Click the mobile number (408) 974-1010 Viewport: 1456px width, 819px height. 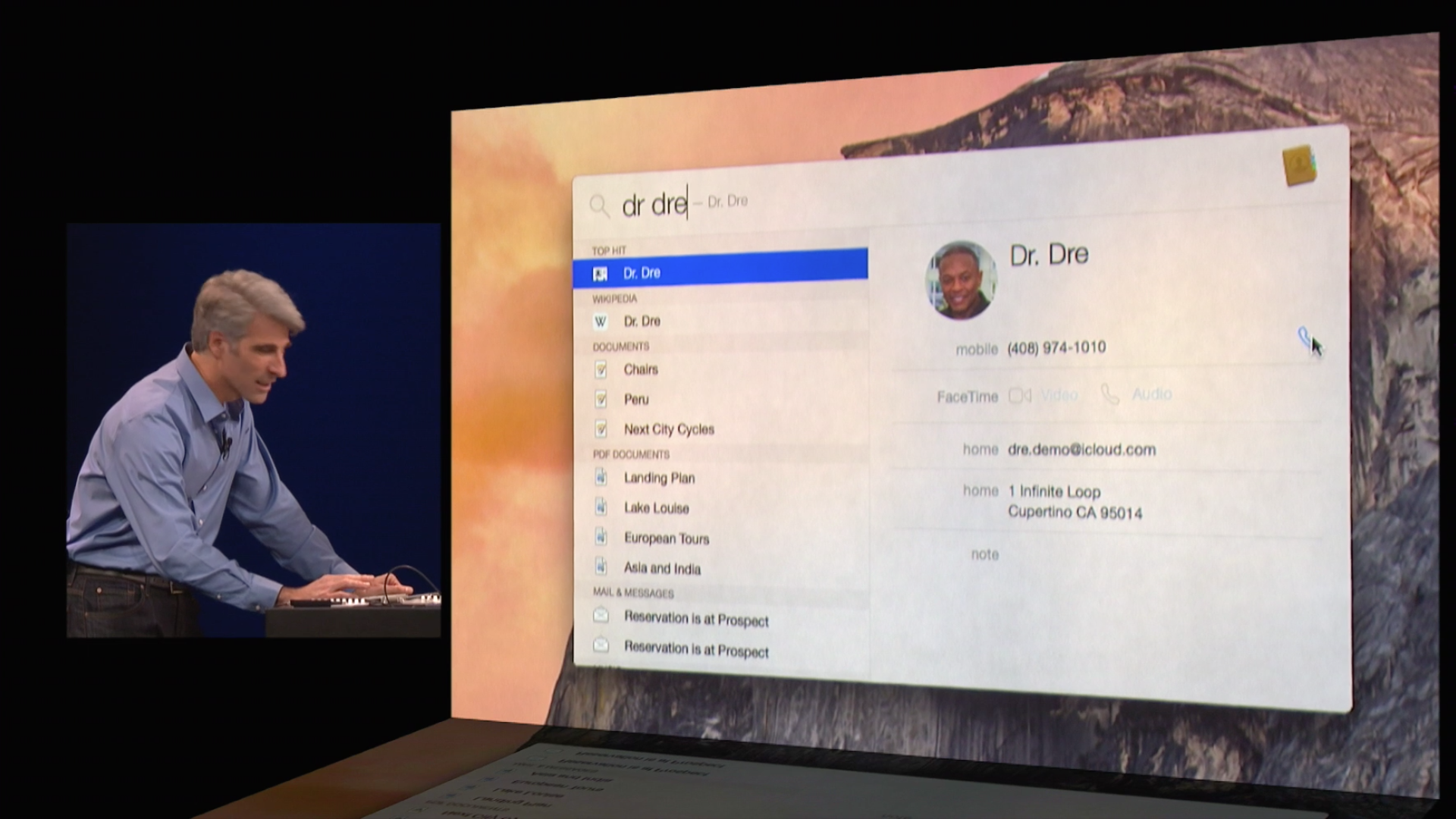pyautogui.click(x=1056, y=348)
